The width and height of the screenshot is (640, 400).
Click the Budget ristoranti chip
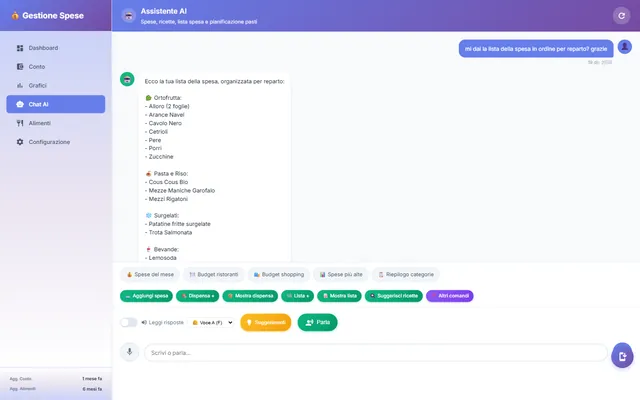click(x=214, y=275)
